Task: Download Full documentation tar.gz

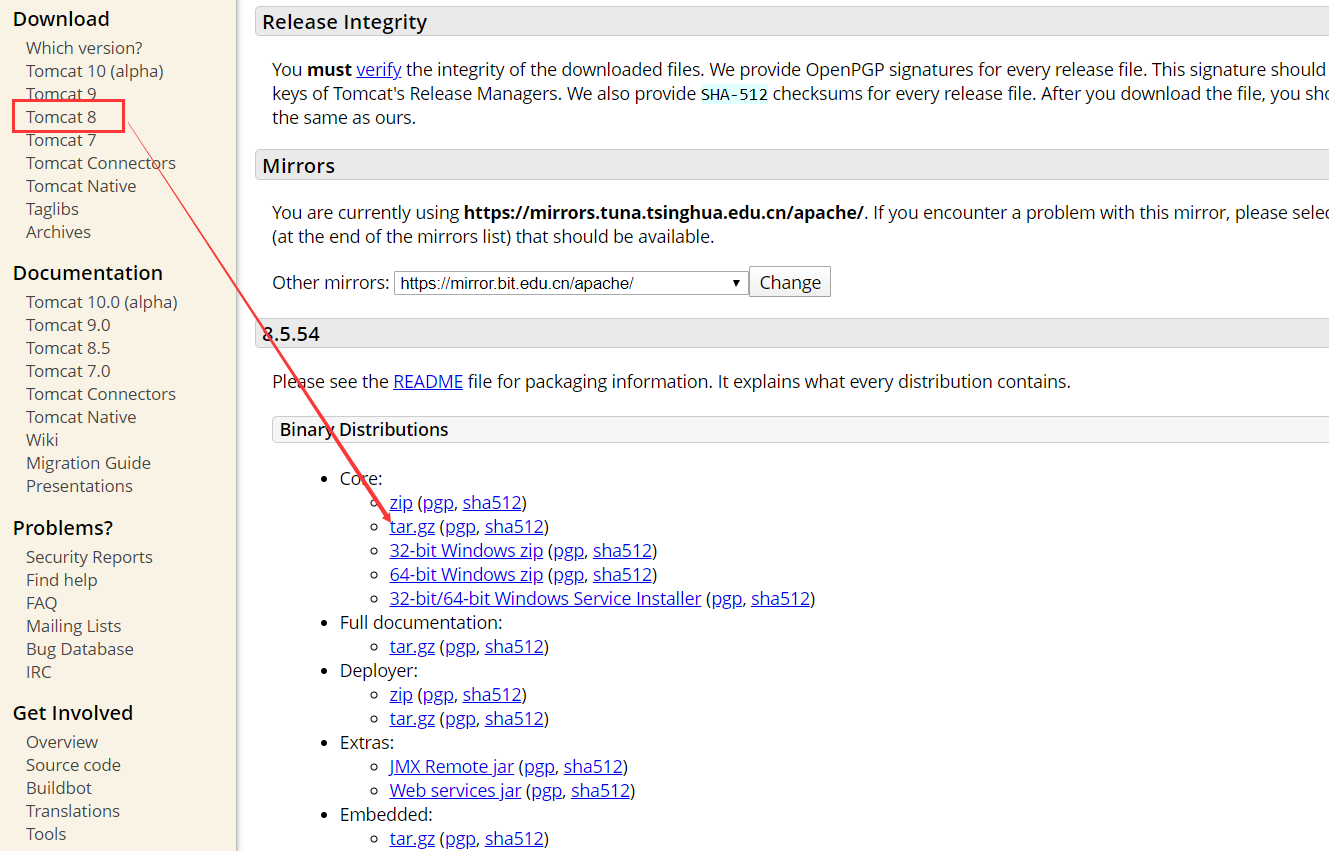Action: [x=412, y=647]
